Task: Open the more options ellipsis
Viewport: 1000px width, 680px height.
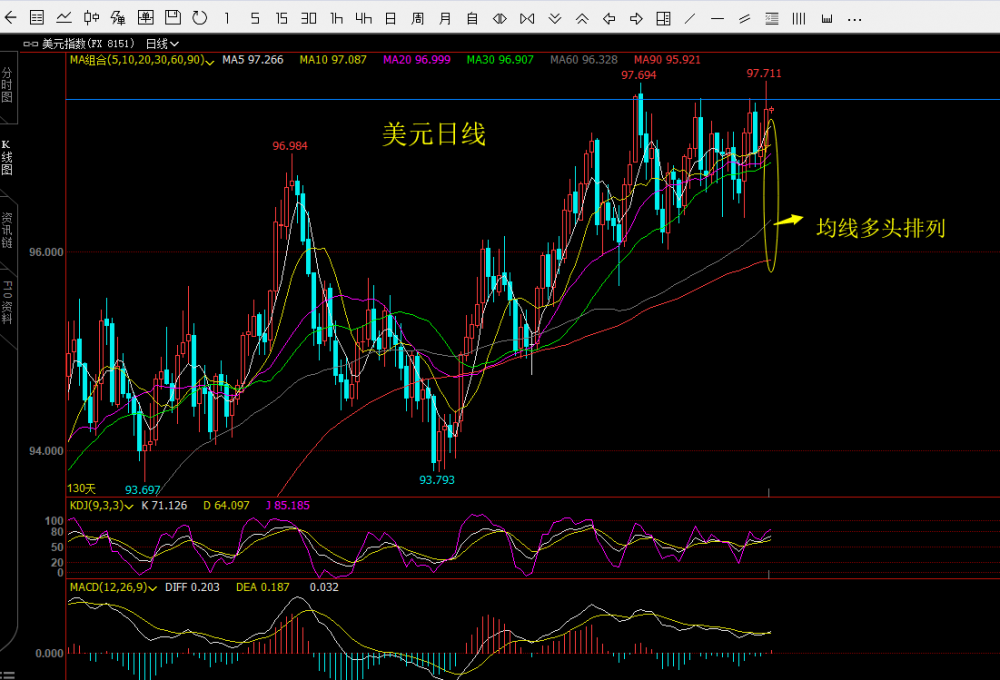Action: click(855, 20)
